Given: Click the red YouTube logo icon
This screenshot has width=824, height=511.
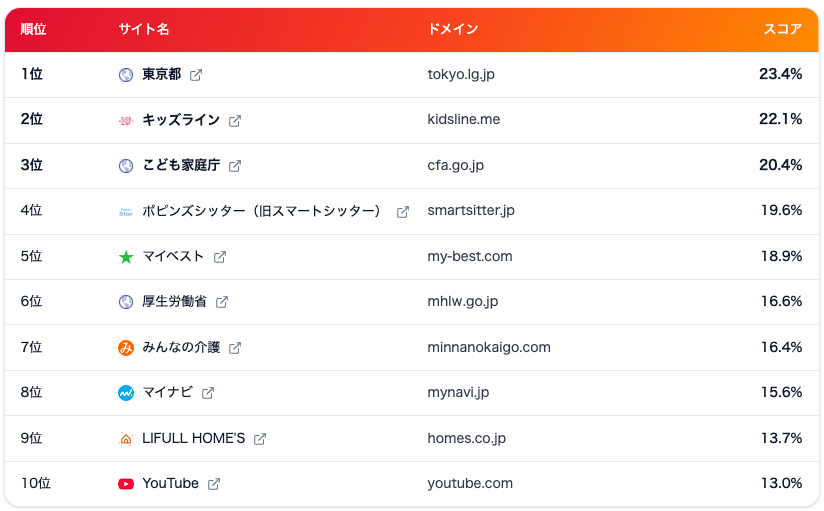Looking at the screenshot, I should coord(126,484).
